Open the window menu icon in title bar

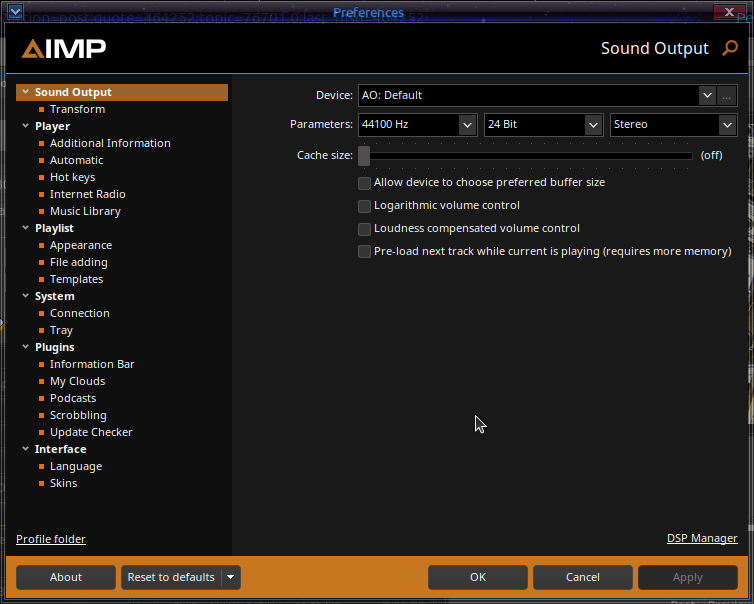click(15, 12)
